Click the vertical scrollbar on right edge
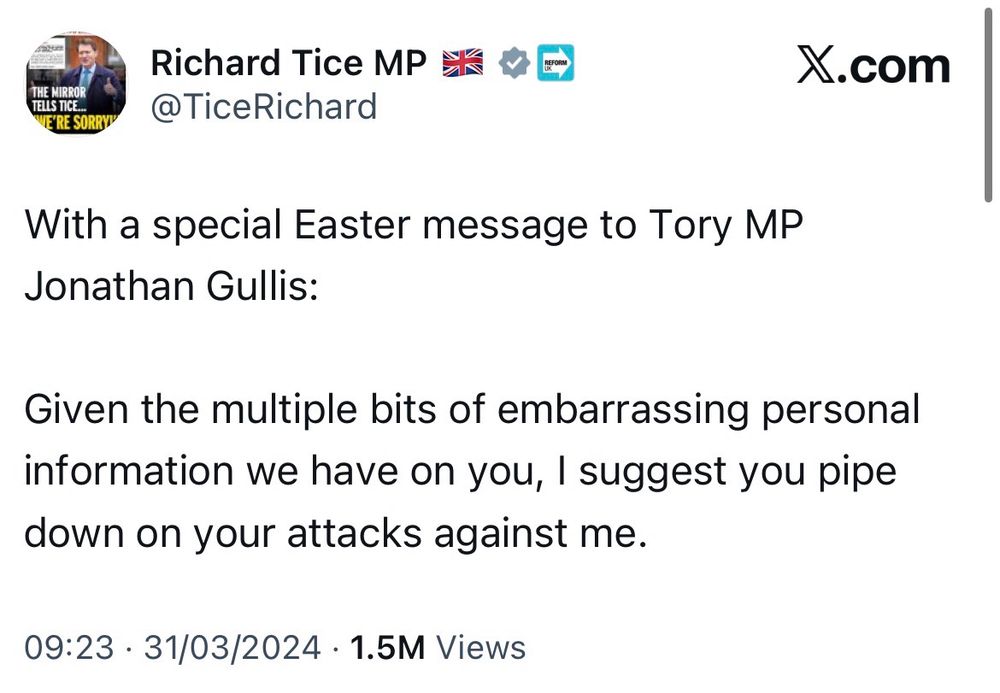 [990, 100]
